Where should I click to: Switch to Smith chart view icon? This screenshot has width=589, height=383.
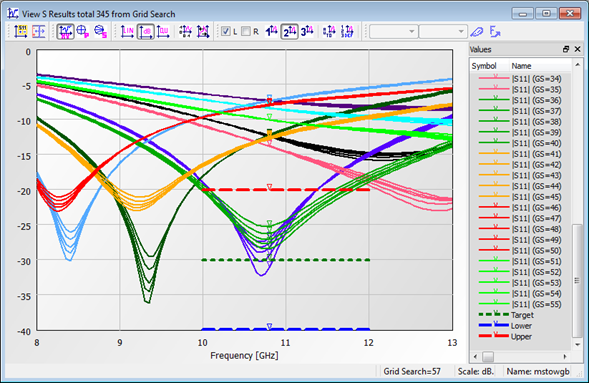point(100,32)
